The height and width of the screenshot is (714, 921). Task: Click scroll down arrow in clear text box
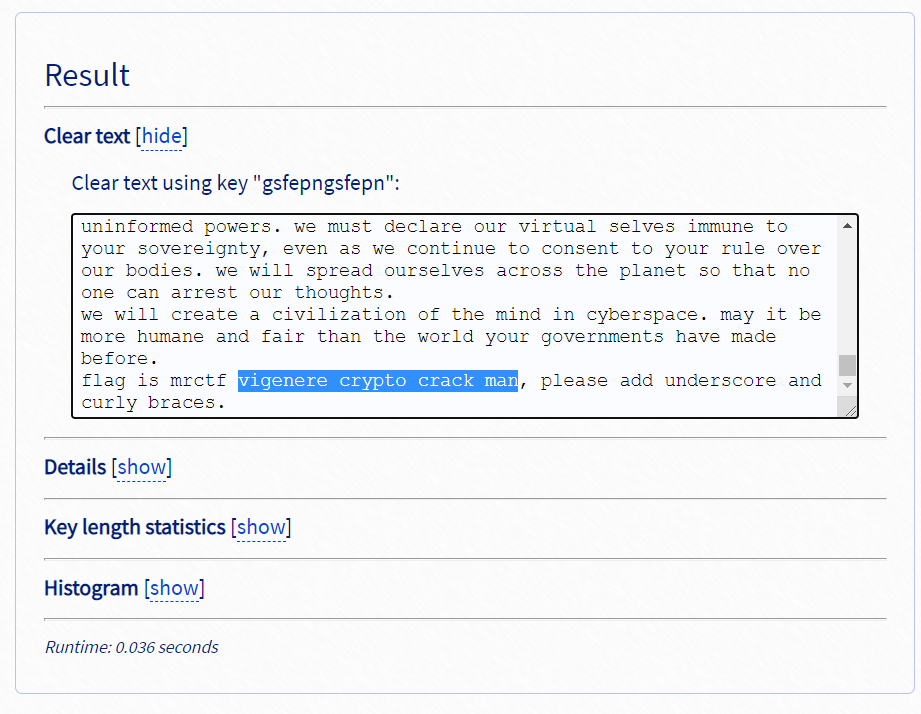pyautogui.click(x=847, y=386)
